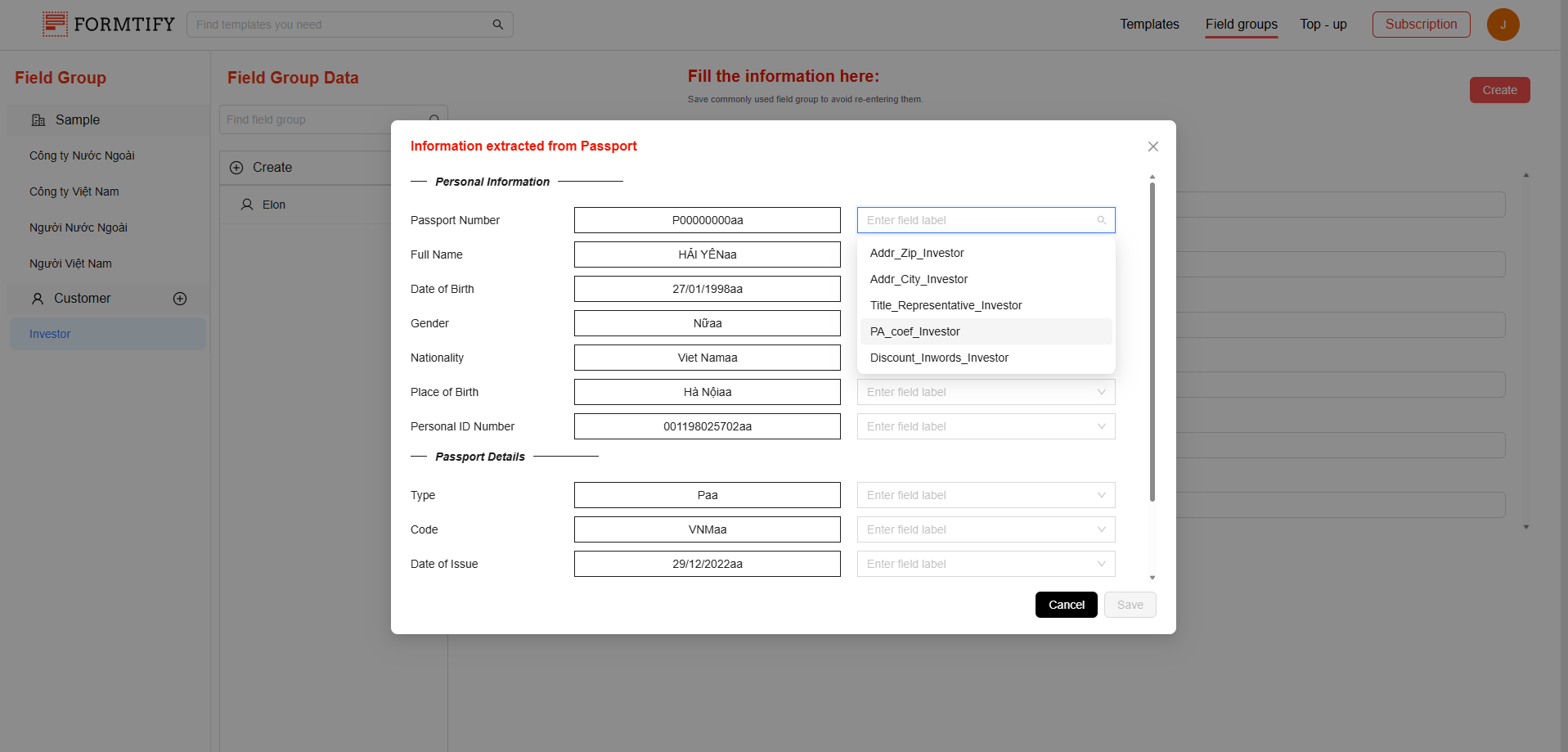Image resolution: width=1568 pixels, height=752 pixels.
Task: Click the plus circle Create icon
Action: coord(236,168)
